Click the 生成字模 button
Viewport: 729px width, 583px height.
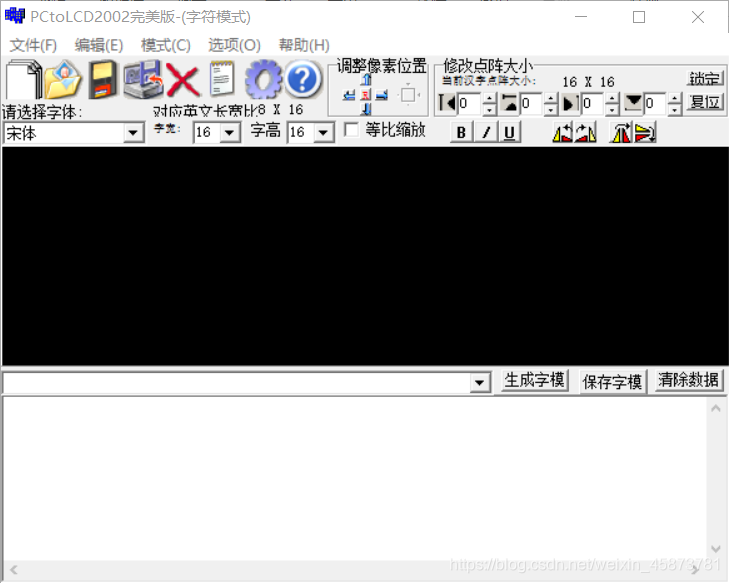point(534,381)
